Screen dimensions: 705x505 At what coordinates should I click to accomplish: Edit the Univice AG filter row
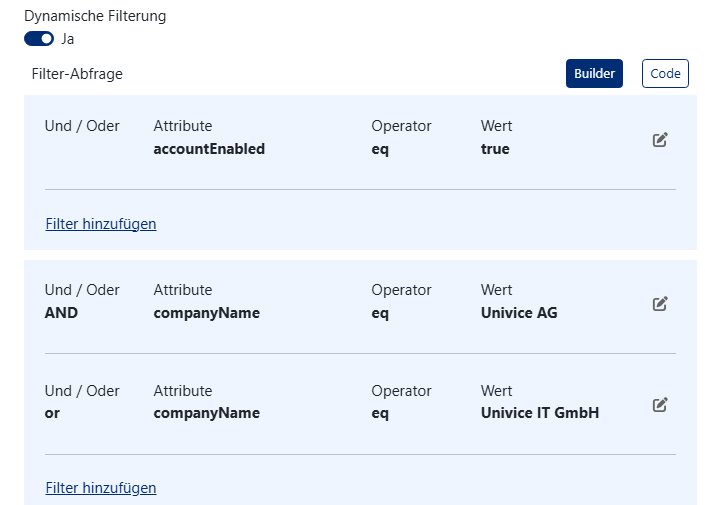click(x=659, y=304)
